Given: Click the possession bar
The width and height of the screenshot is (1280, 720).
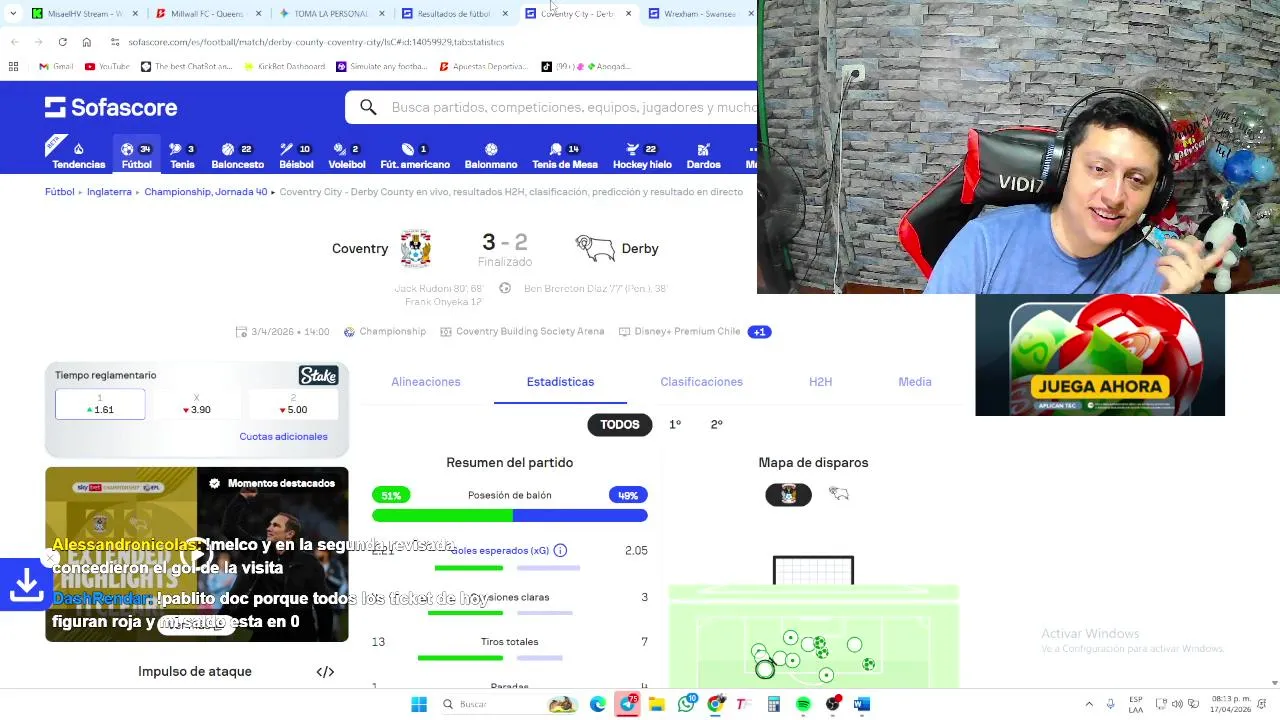Looking at the screenshot, I should click(x=510, y=515).
